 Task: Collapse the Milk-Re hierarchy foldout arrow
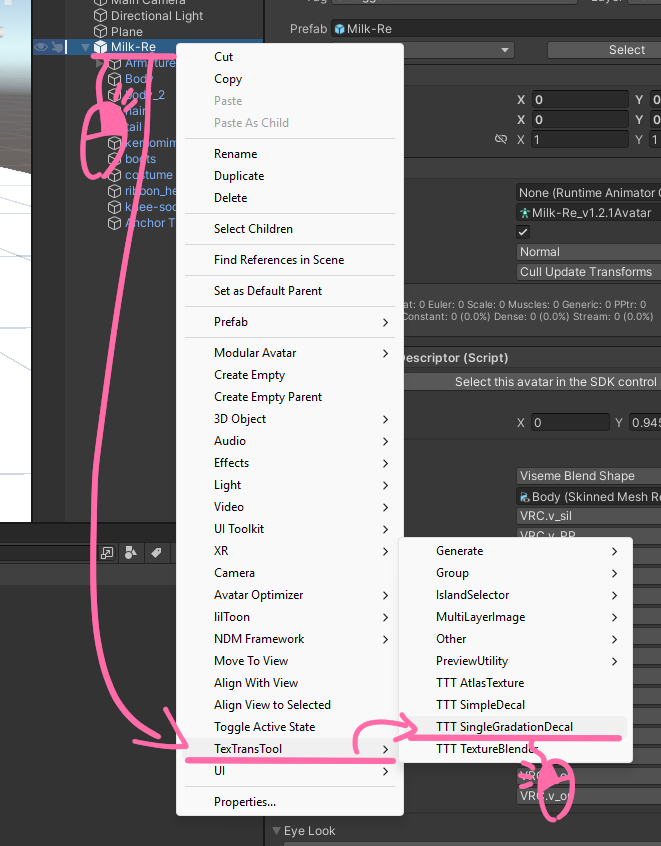(x=84, y=47)
